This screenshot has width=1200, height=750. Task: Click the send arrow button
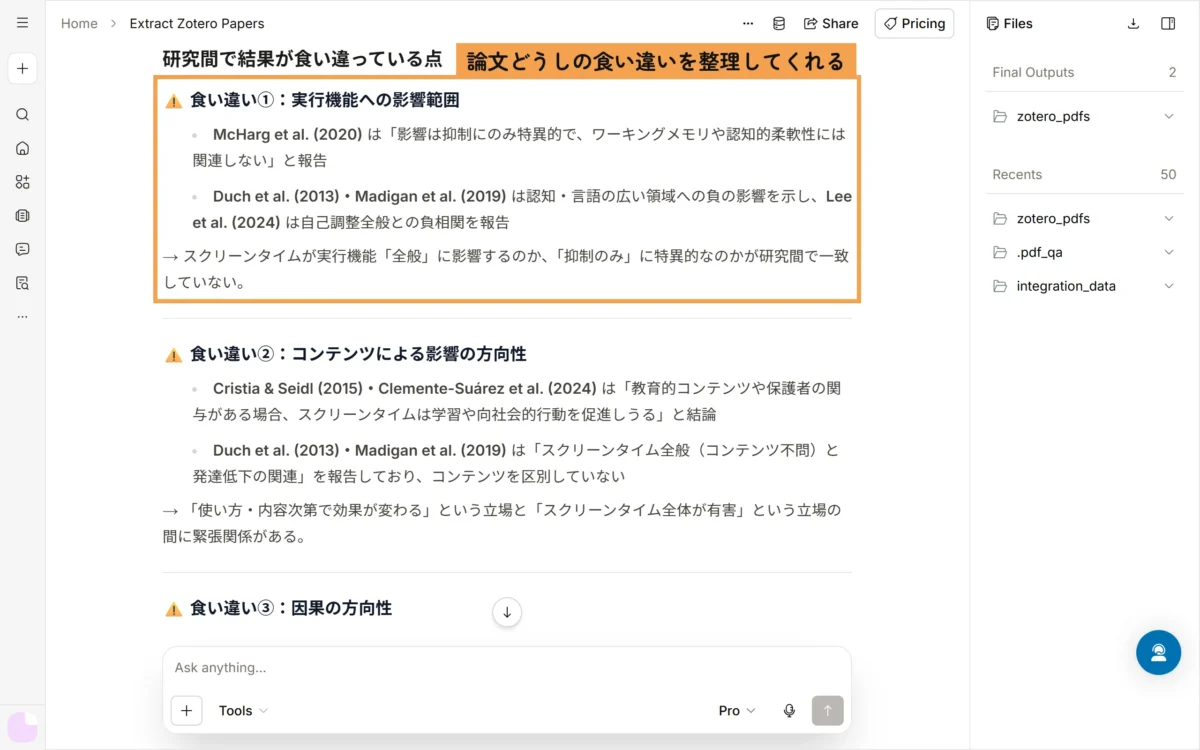click(x=827, y=710)
